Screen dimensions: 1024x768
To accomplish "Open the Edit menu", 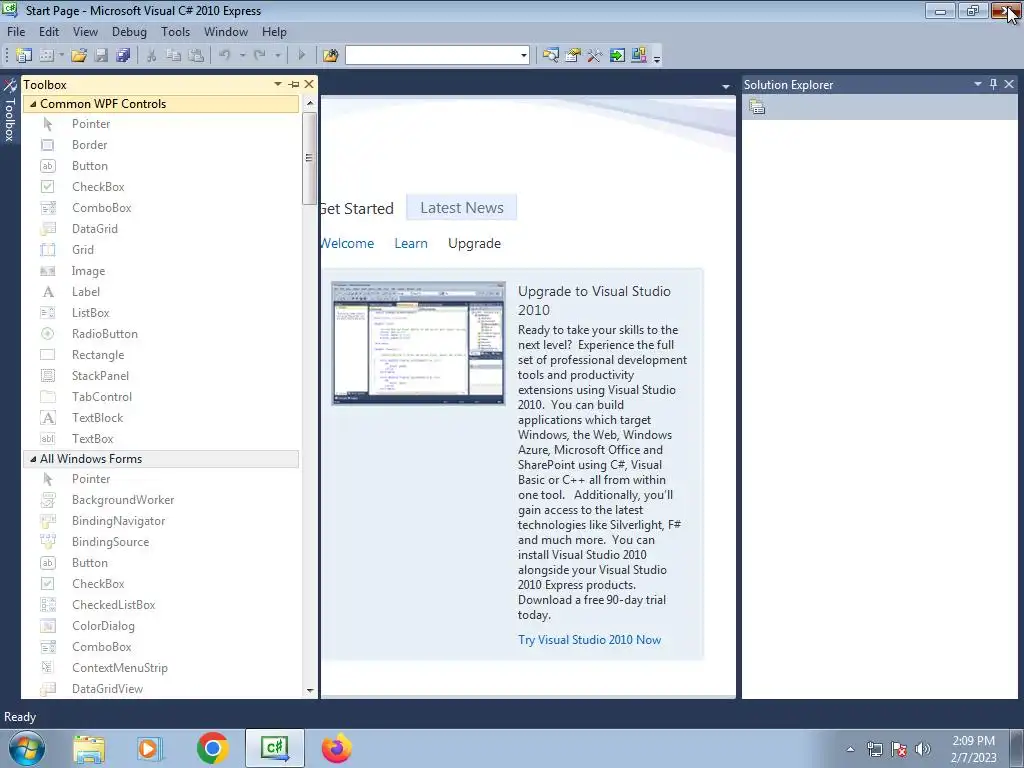I will pos(49,32).
